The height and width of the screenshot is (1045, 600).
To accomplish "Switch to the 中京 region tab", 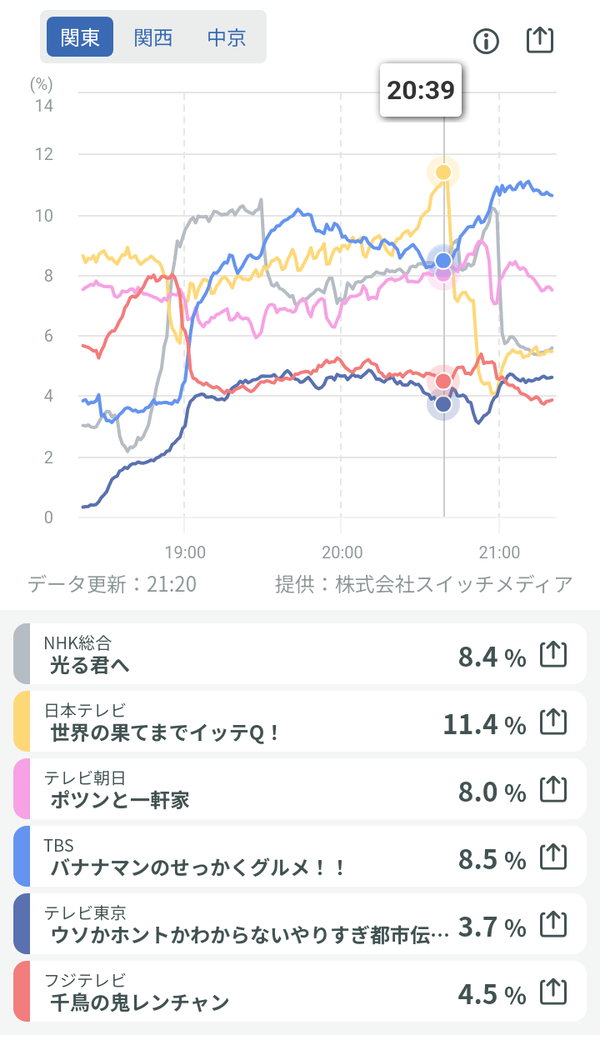I will [227, 37].
